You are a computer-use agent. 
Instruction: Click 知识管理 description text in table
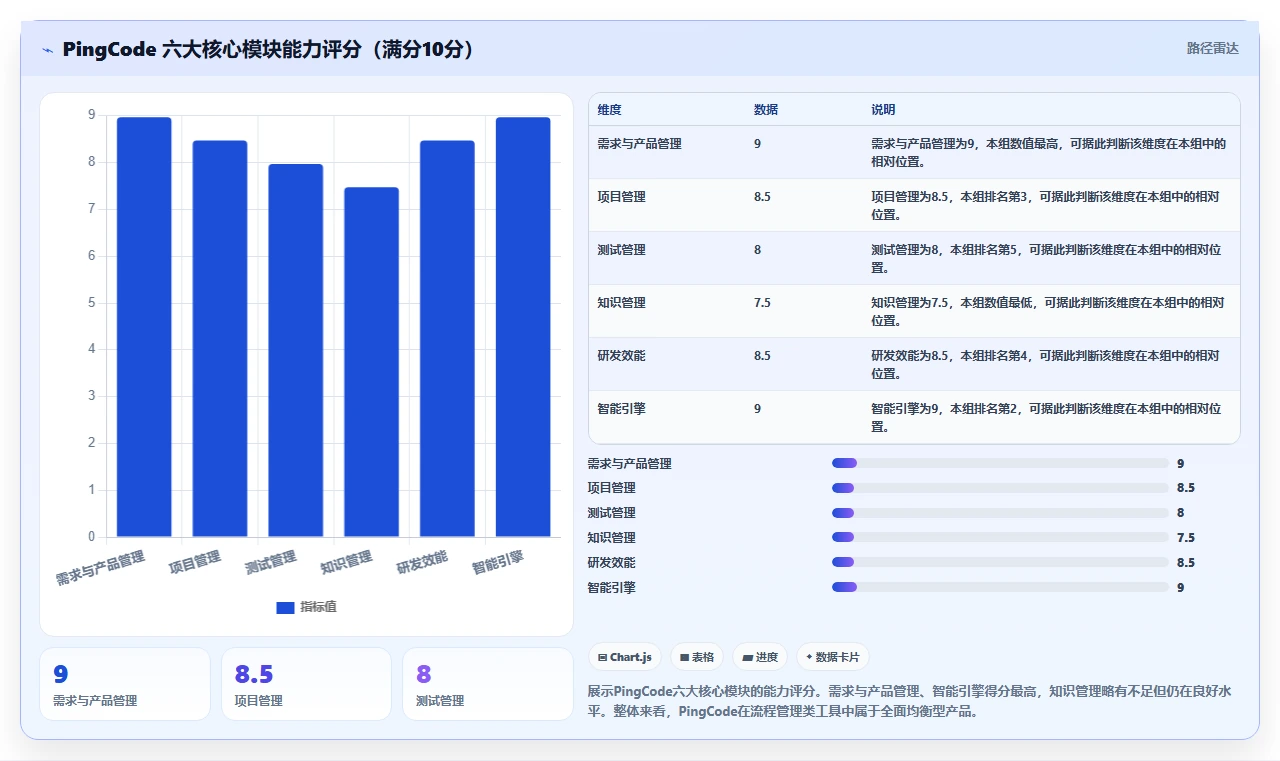[1048, 311]
